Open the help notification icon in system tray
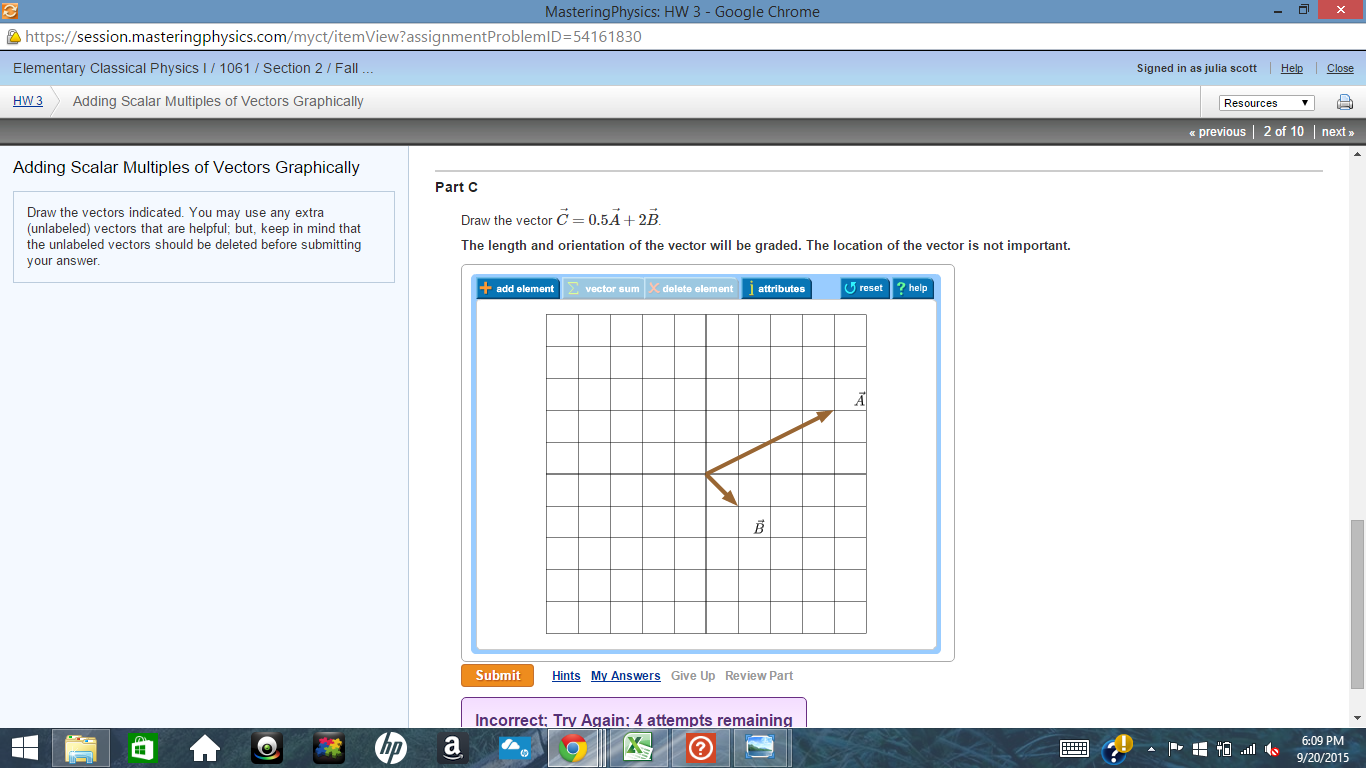Screen dimensions: 1366x768 [x=1117, y=748]
